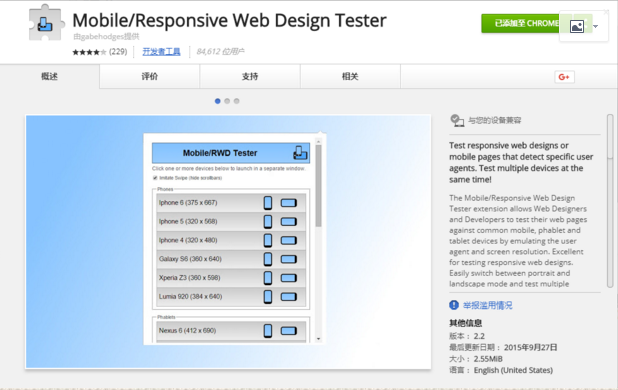This screenshot has height=390, width=618.
Task: Launch Xperia Z3 in portrait mode
Action: coord(268,278)
